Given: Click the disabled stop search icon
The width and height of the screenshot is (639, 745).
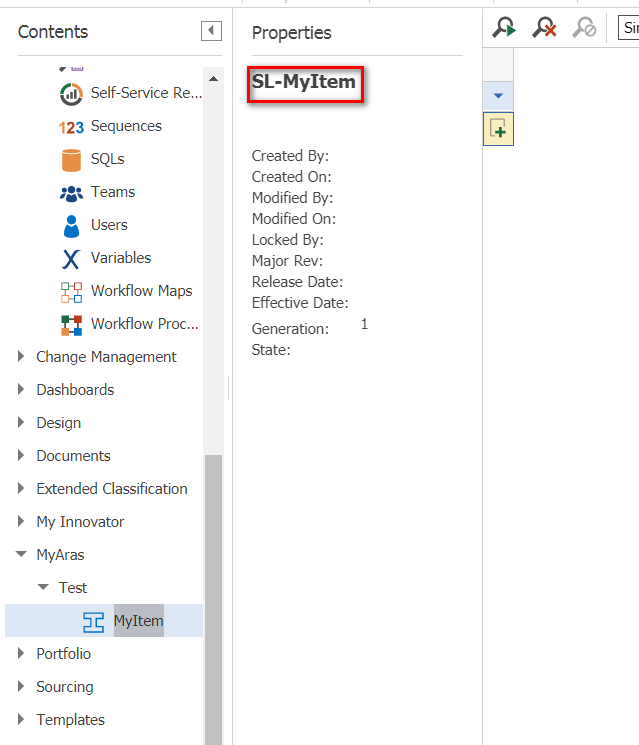Looking at the screenshot, I should click(x=584, y=28).
